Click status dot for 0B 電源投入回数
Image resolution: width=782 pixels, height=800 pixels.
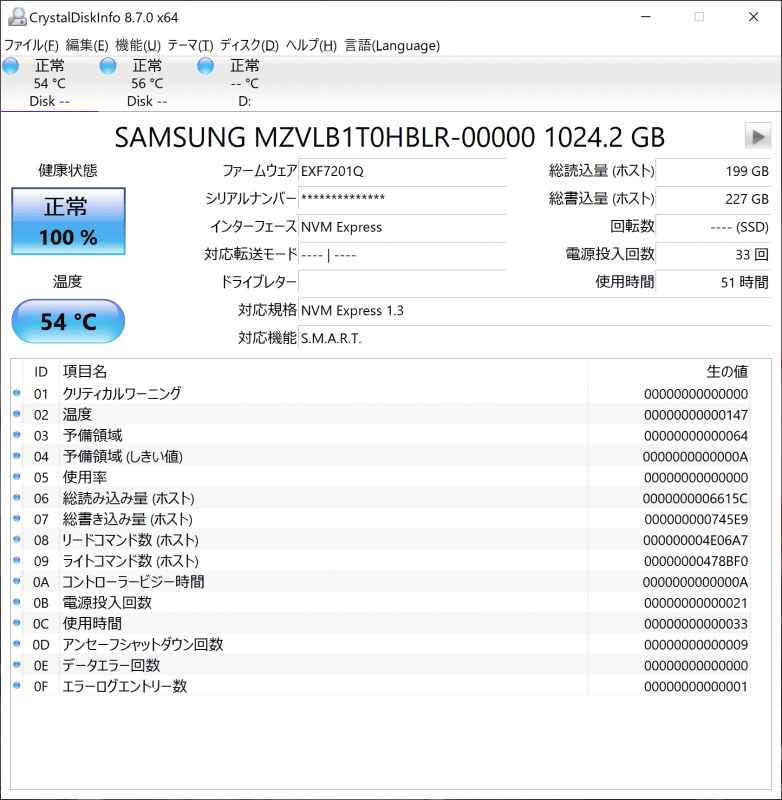[17, 602]
